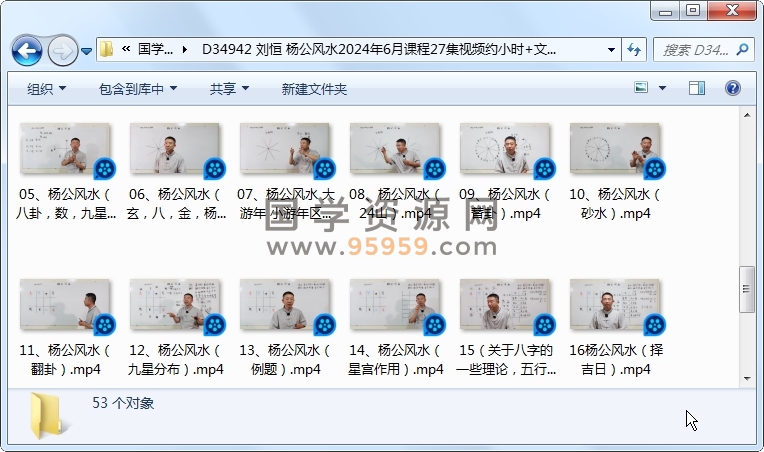Click the search magnifier icon
Viewport: 764px width, 452px height.
[x=742, y=49]
